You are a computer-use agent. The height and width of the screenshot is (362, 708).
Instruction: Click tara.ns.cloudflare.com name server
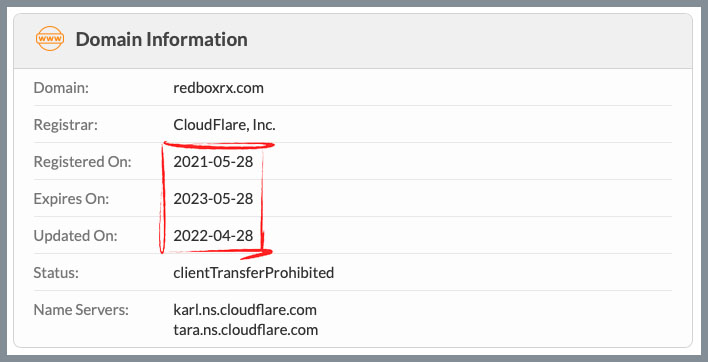[246, 330]
